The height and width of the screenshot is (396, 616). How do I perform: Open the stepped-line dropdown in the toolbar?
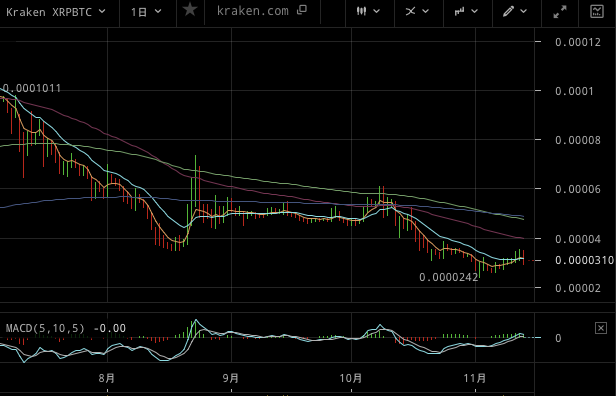point(466,11)
